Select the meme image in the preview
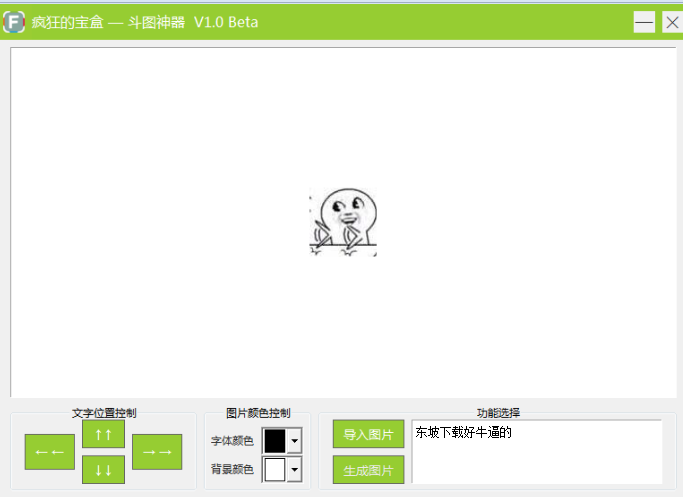 pos(343,223)
